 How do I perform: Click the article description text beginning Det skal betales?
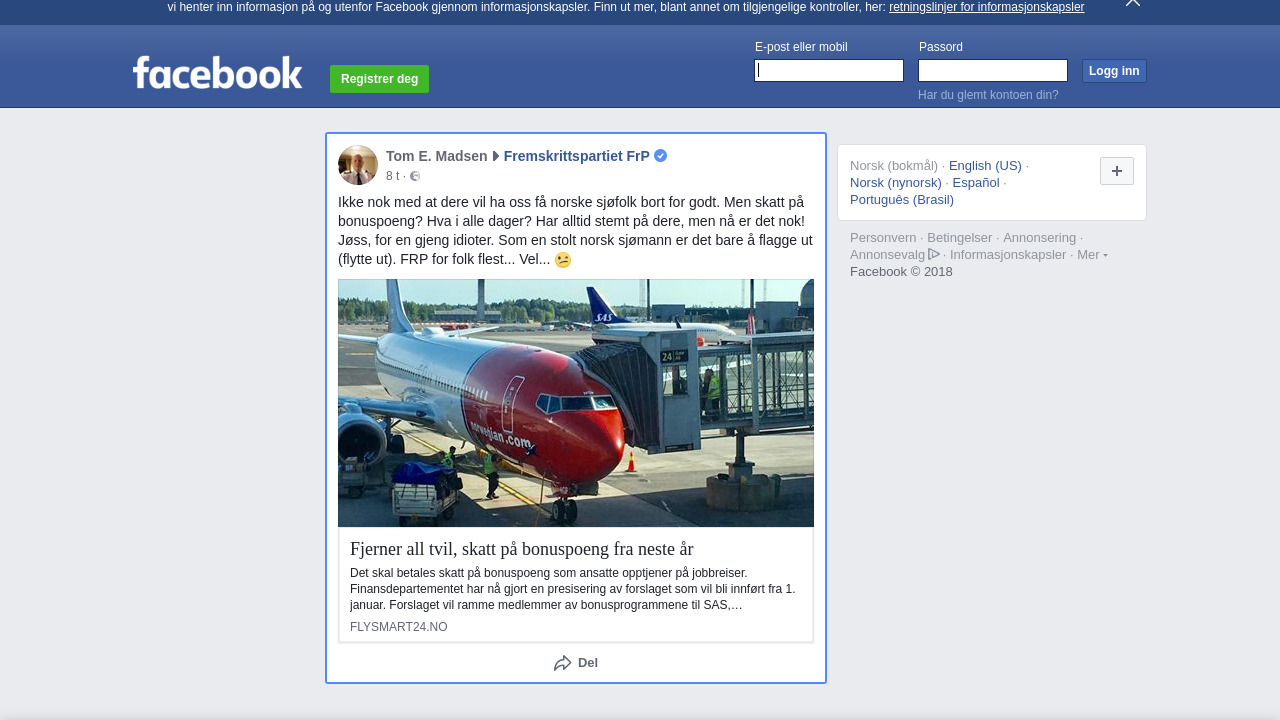coord(573,589)
